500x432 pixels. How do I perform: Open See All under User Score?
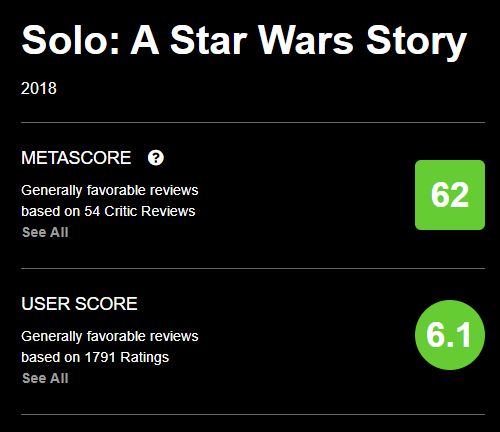[45, 378]
